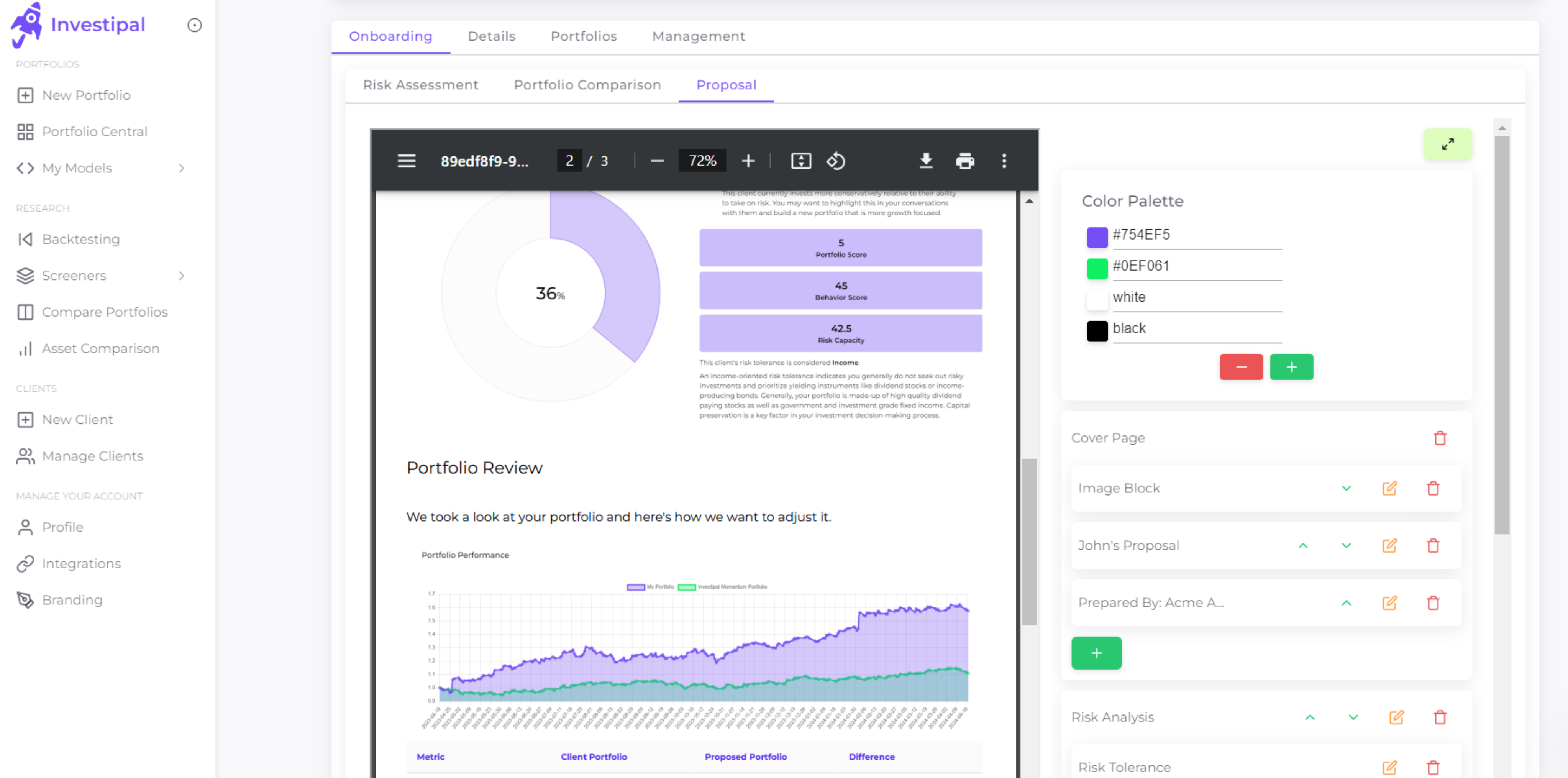
Task: Add a new section with the green plus button
Action: [x=1096, y=653]
